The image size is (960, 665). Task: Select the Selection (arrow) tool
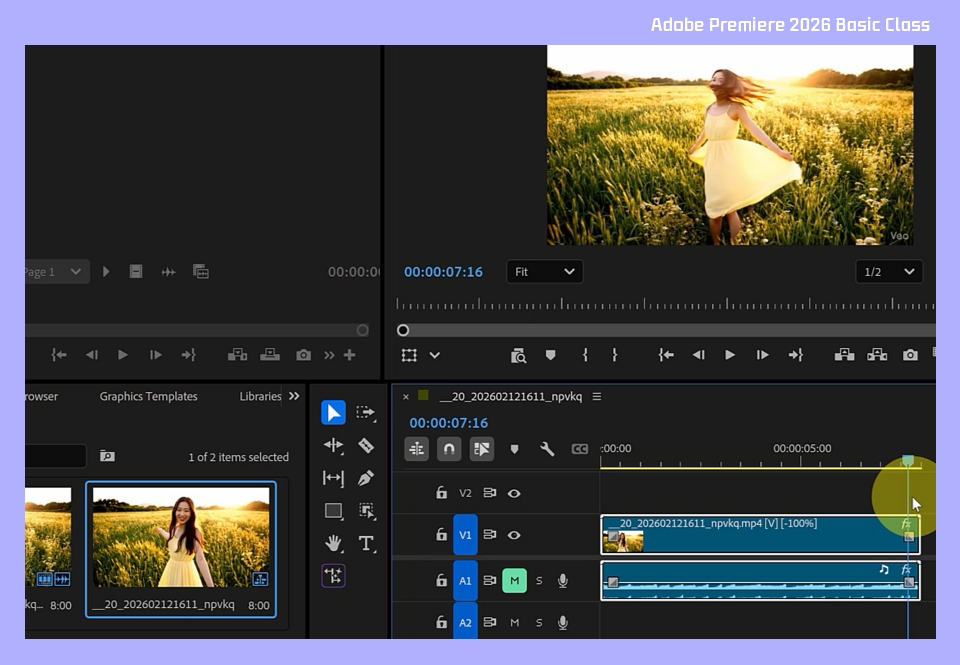pyautogui.click(x=333, y=413)
